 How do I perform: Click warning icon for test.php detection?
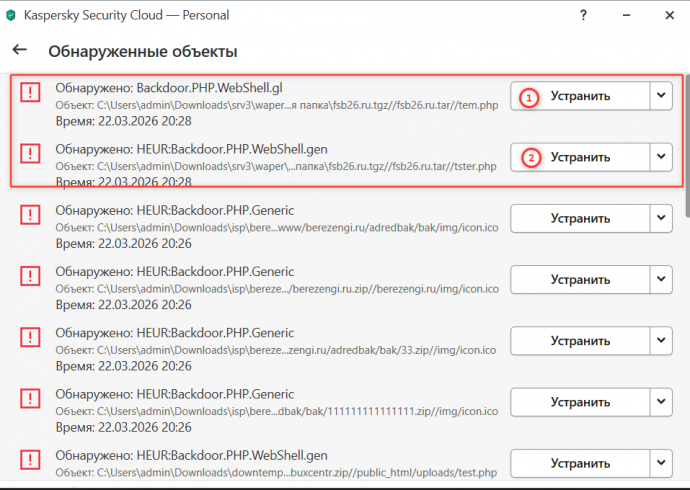pyautogui.click(x=31, y=462)
